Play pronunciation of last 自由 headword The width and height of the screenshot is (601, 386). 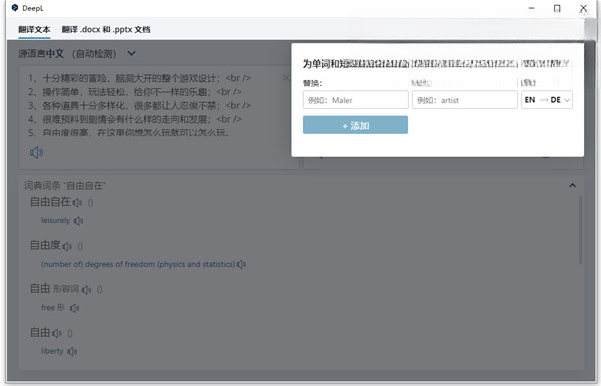tap(57, 333)
